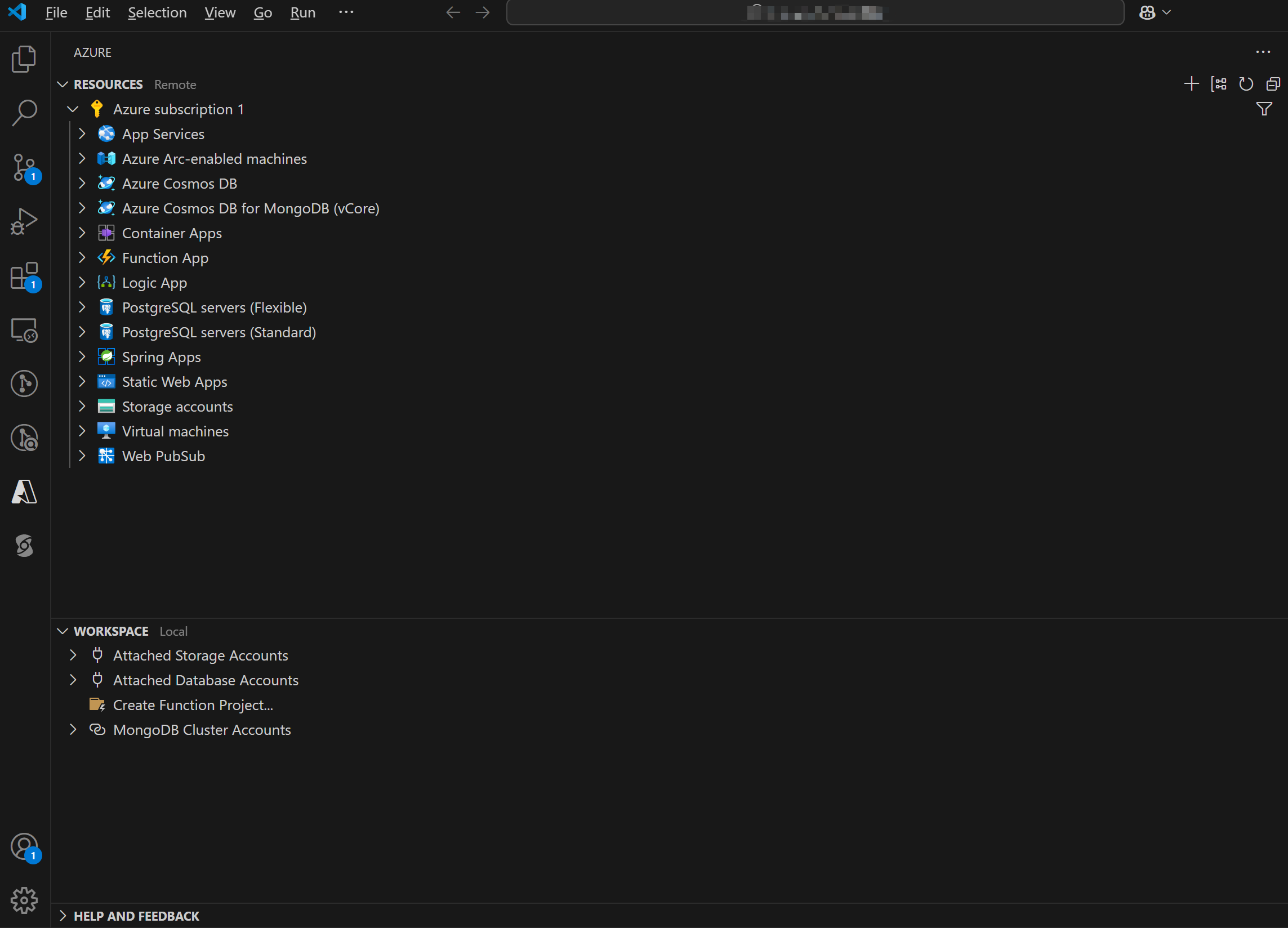Open the Explorer view in activity bar
The width and height of the screenshot is (1288, 928).
[24, 59]
